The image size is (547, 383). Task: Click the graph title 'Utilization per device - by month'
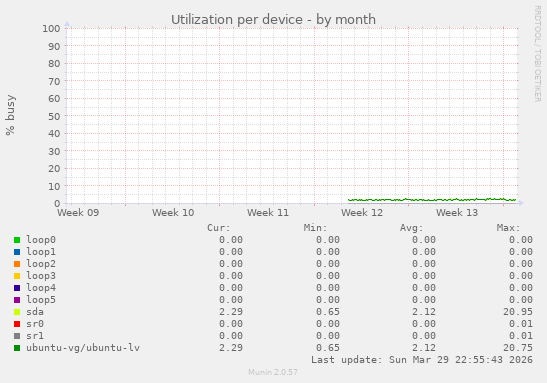(273, 20)
